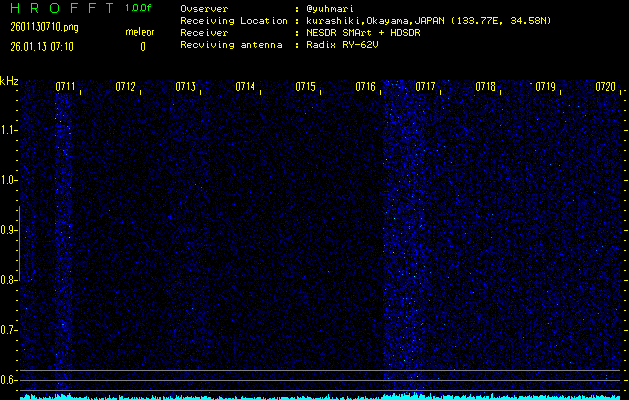Click the Receiving Location label
Viewport: 629px width, 400px height.
(234, 21)
